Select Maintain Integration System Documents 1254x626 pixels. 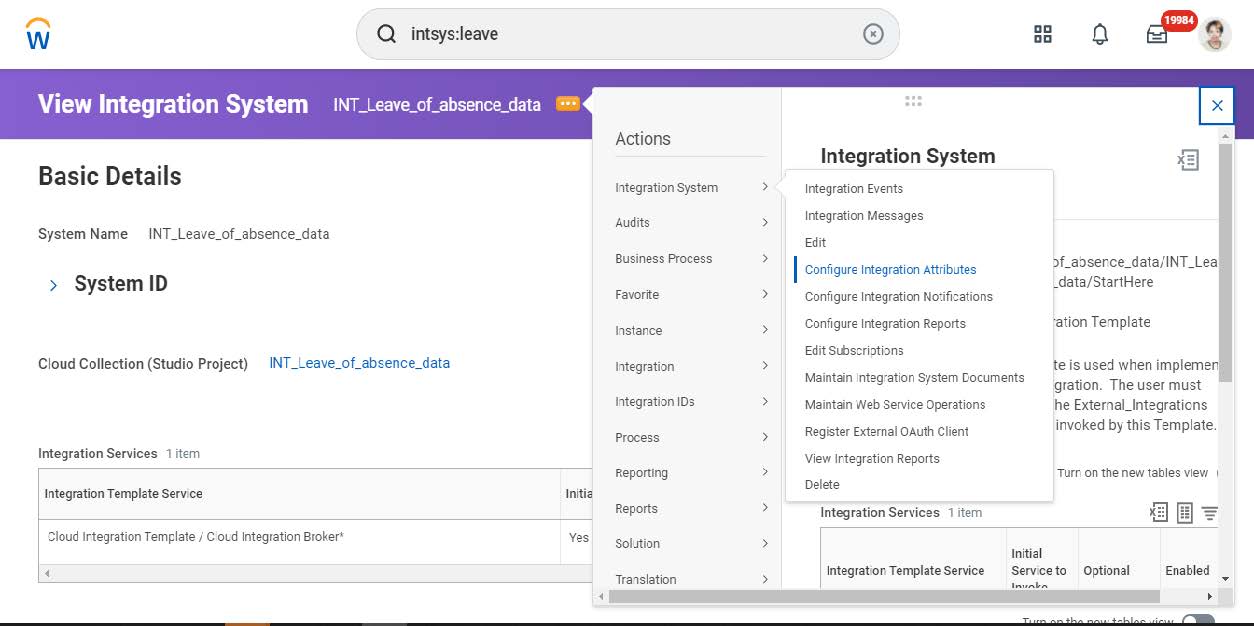[914, 377]
